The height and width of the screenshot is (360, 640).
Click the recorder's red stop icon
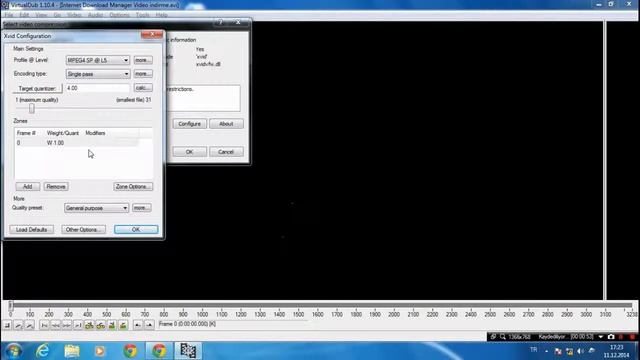pos(632,337)
